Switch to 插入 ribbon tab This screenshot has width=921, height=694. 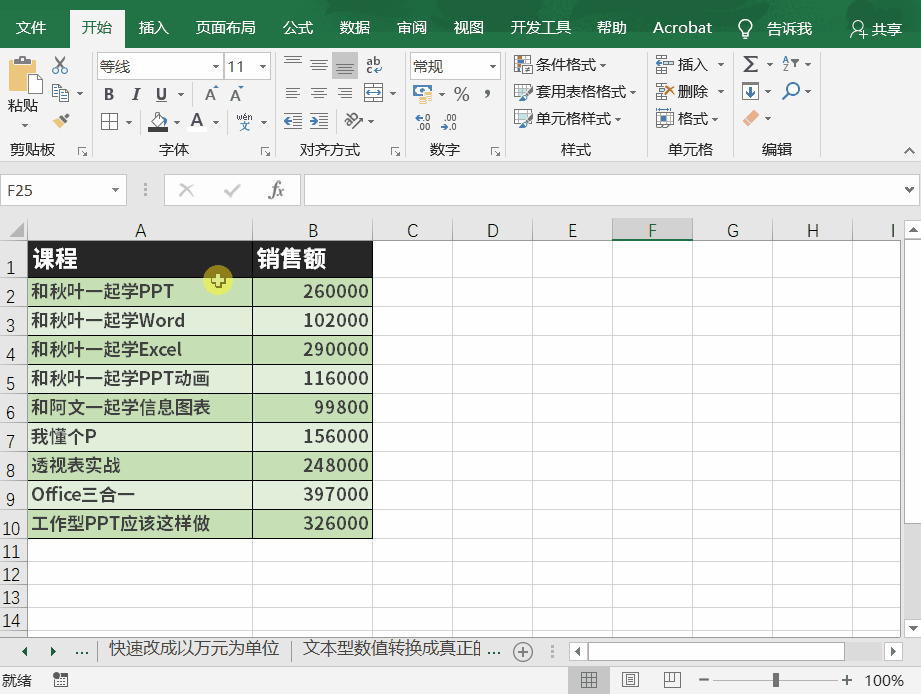153,28
